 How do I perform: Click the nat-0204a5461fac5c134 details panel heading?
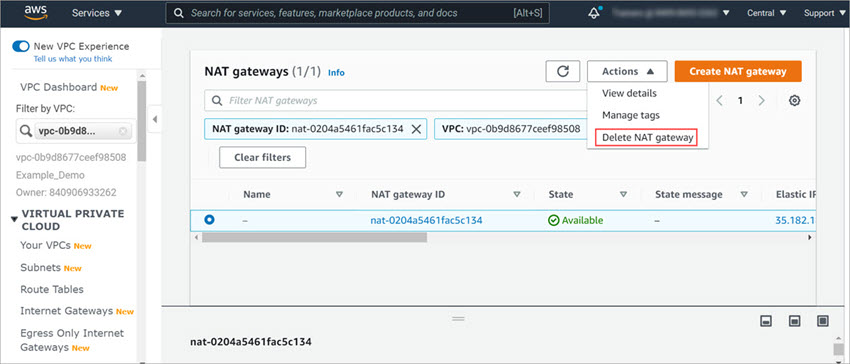pos(251,342)
